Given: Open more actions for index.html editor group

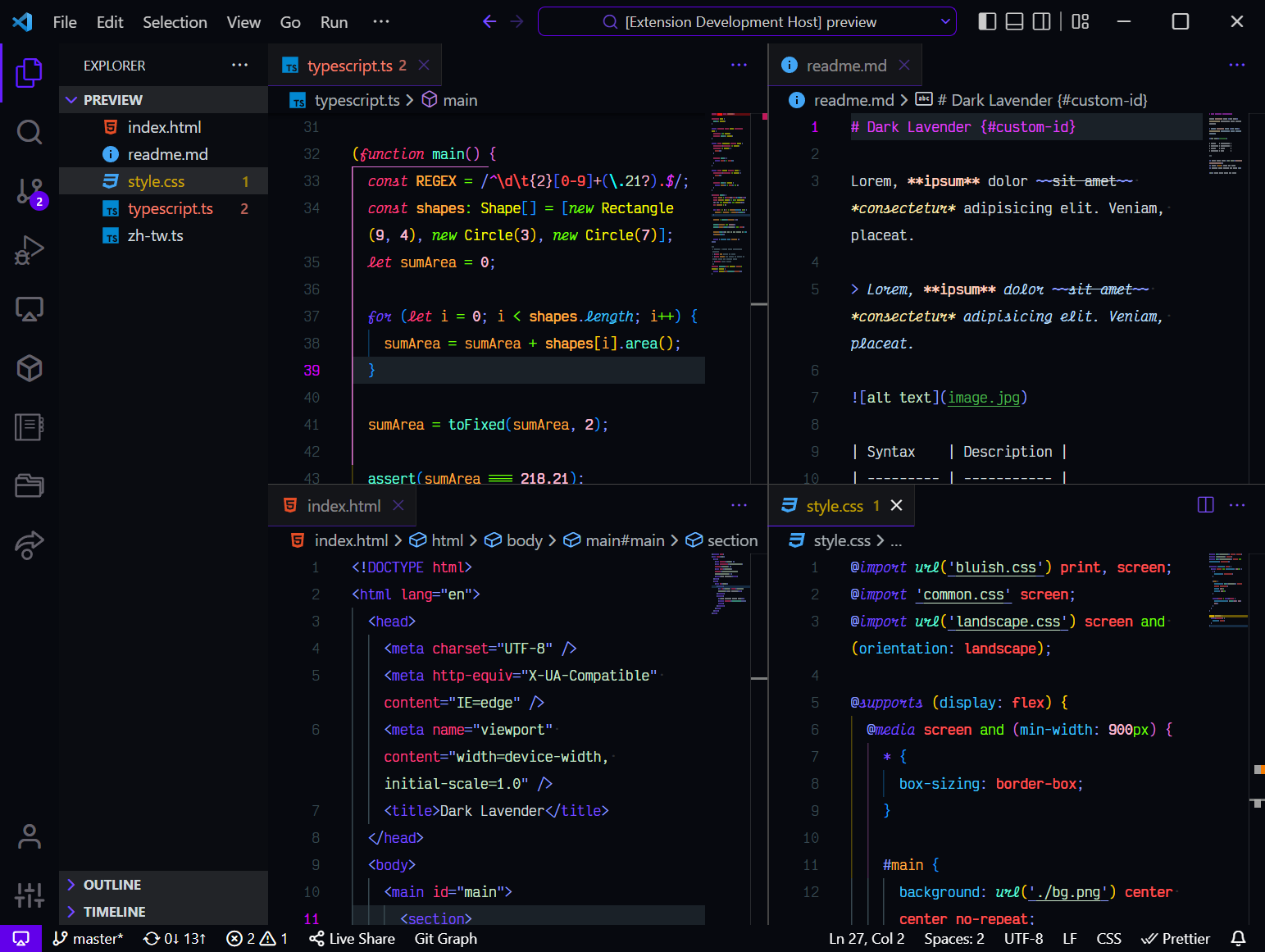Looking at the screenshot, I should (739, 505).
